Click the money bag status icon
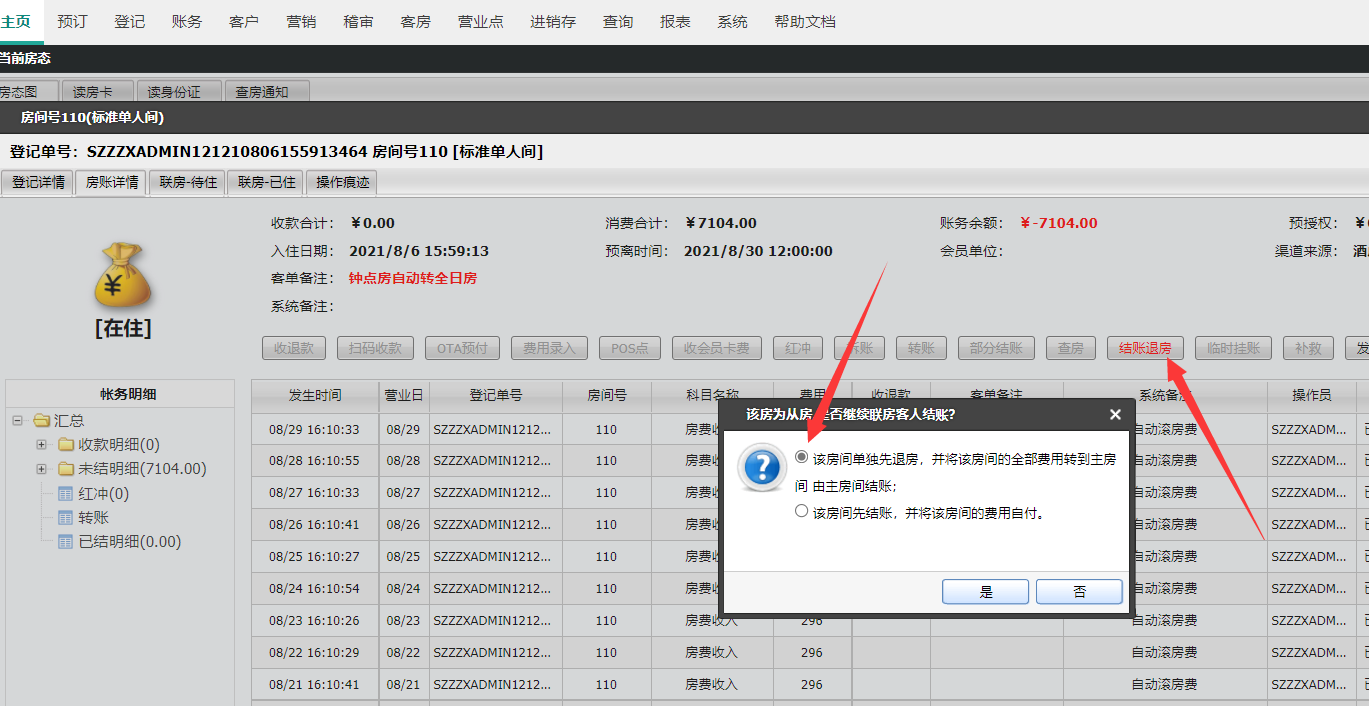 (x=122, y=274)
